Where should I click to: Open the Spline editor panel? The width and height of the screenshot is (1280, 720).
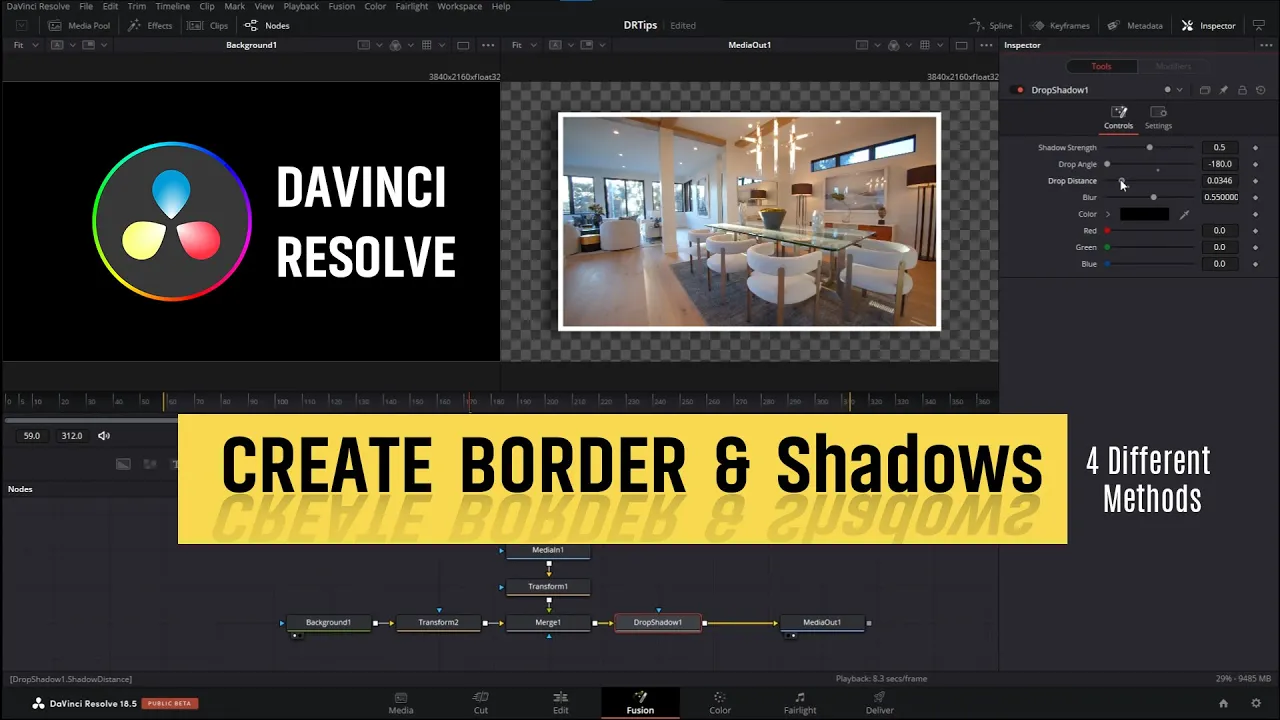click(991, 25)
